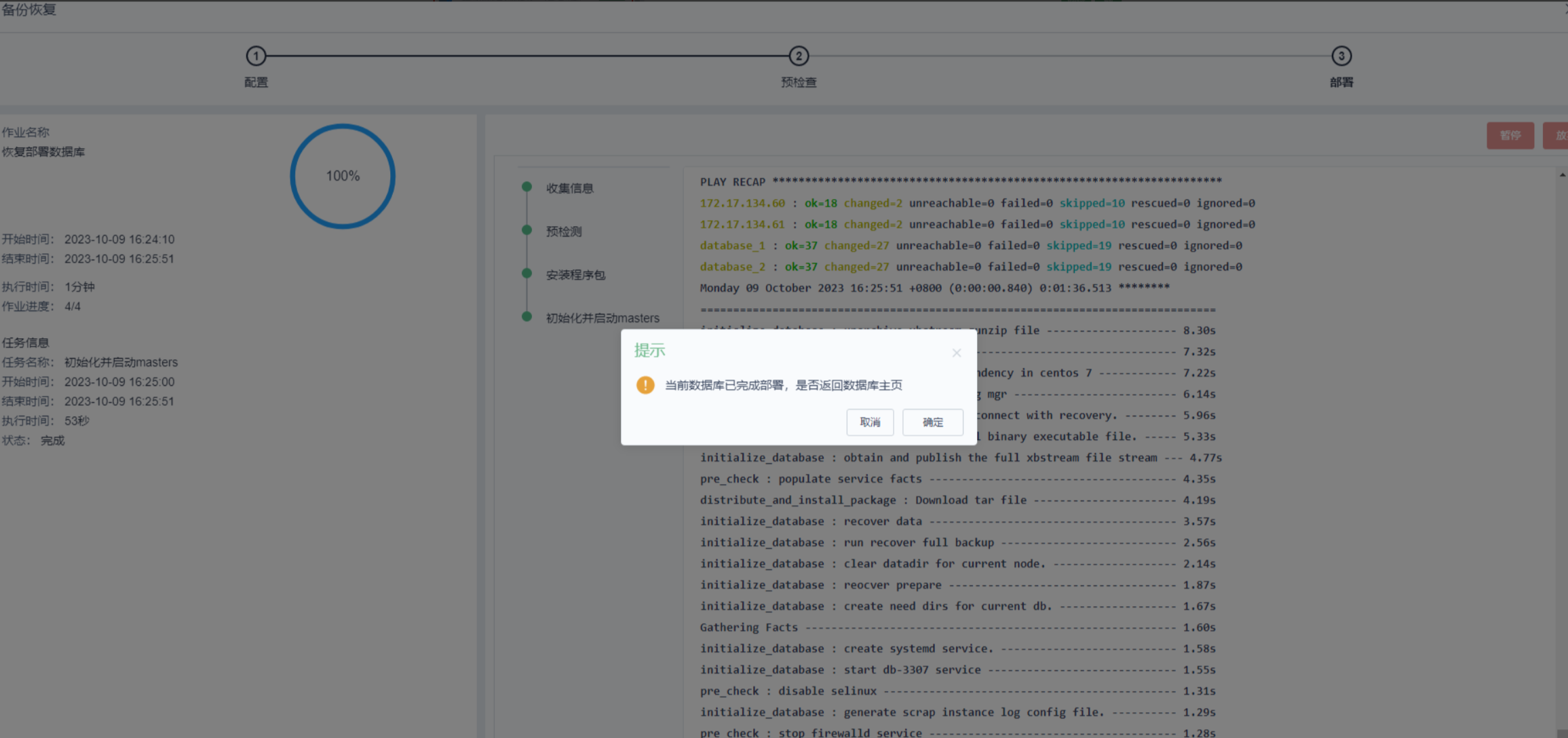This screenshot has width=1568, height=738.
Task: Click the green dot beside 安装程序包
Action: pyautogui.click(x=527, y=273)
